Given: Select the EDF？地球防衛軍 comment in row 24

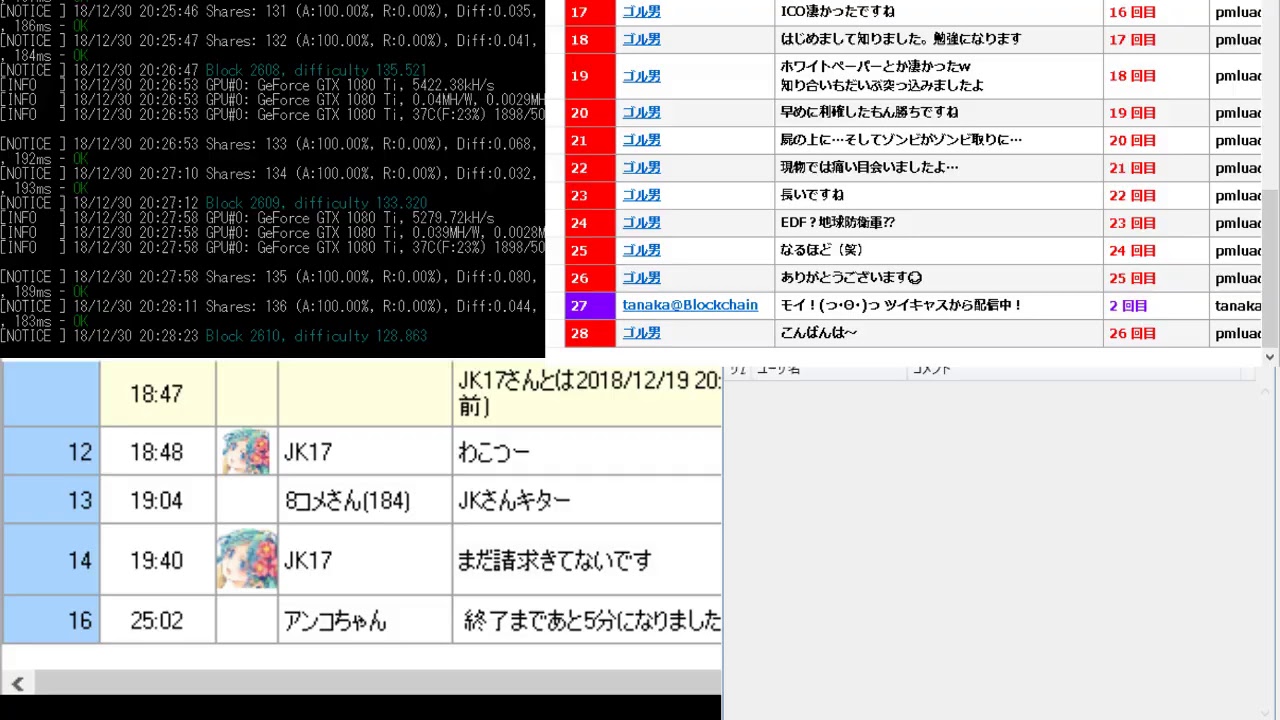Looking at the screenshot, I should click(x=837, y=223).
